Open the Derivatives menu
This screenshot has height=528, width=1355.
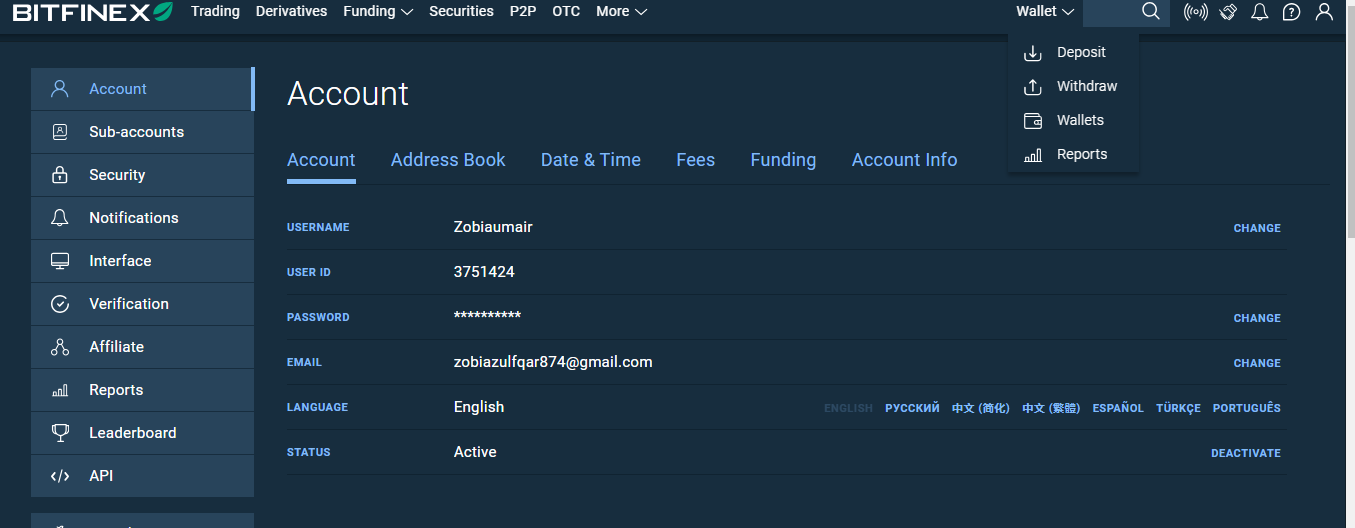291,12
